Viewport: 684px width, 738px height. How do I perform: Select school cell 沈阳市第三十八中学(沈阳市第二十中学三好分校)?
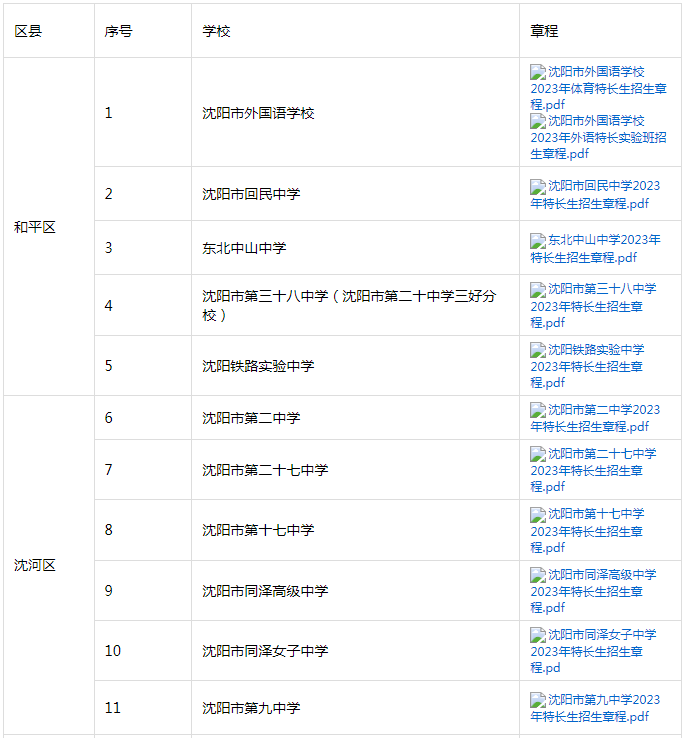point(355,305)
